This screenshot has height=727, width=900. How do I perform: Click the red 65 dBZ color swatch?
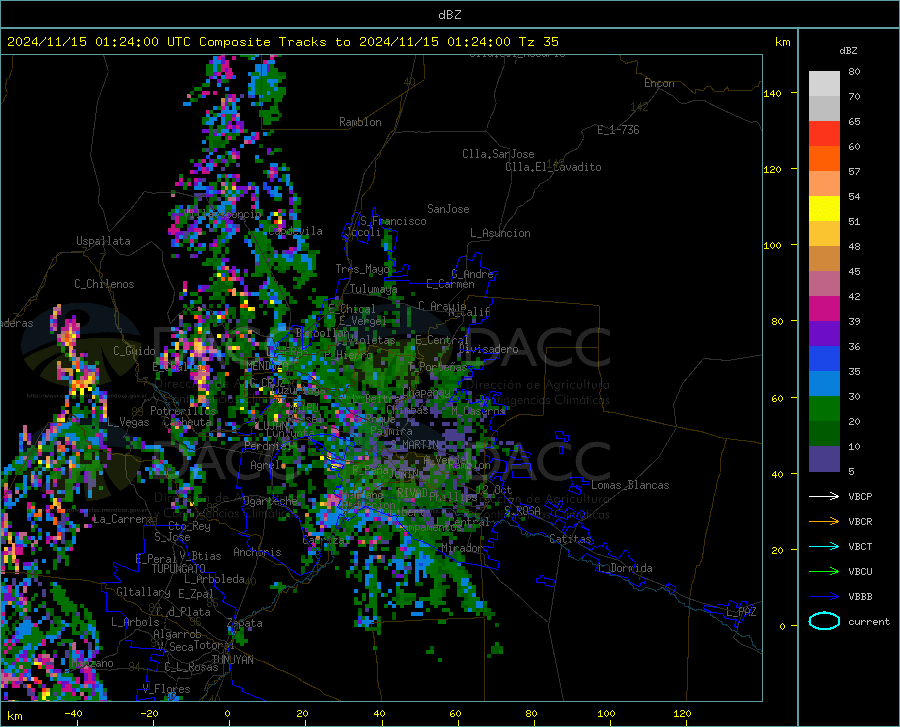824,134
